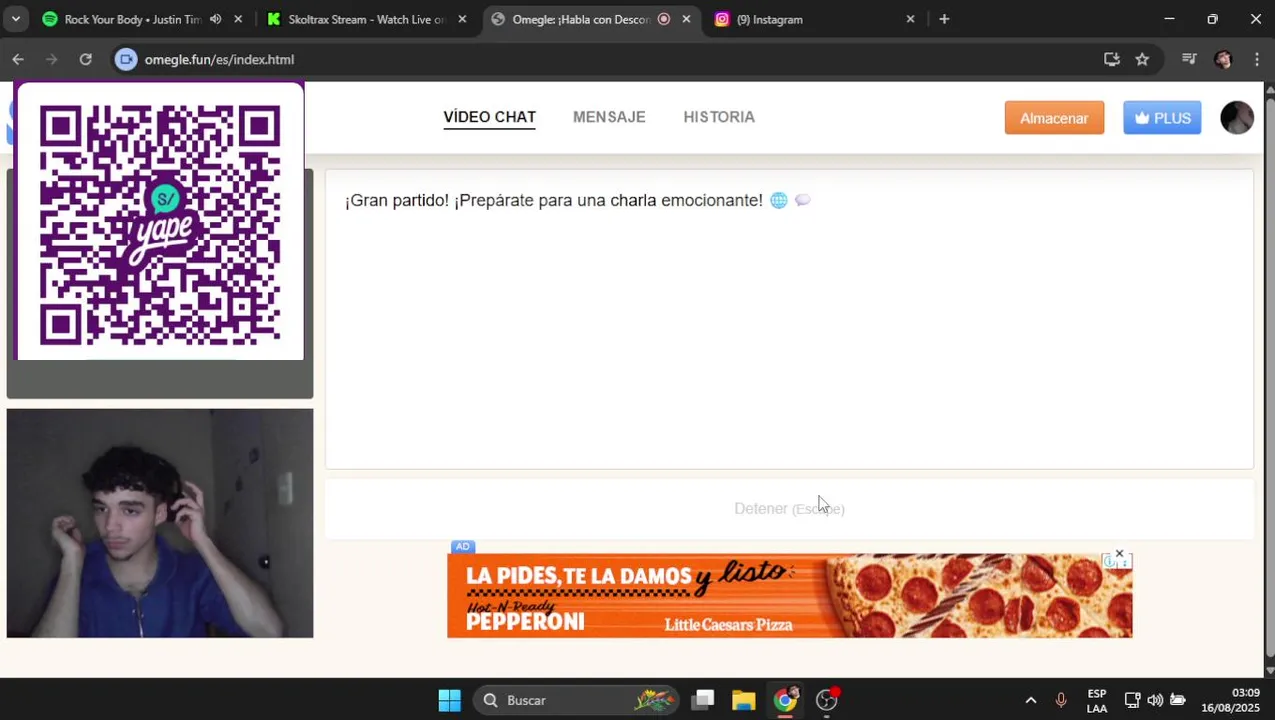Click the Yape QR code image

160,221
